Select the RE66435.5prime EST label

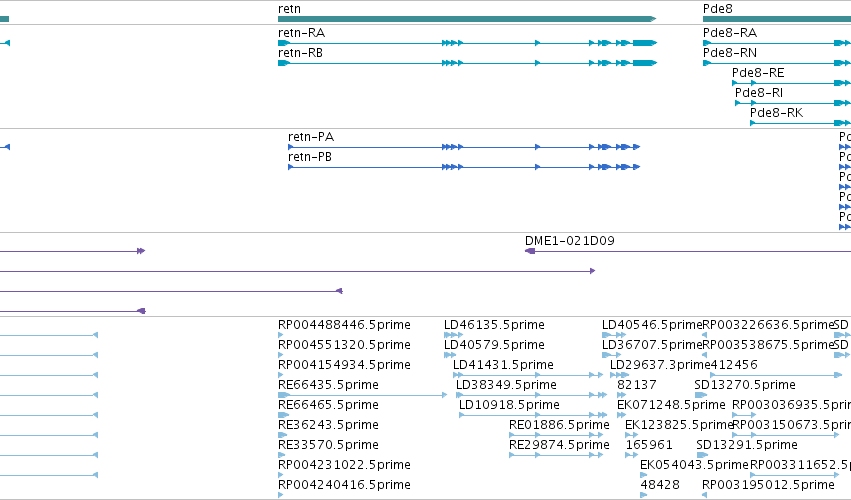pos(328,385)
